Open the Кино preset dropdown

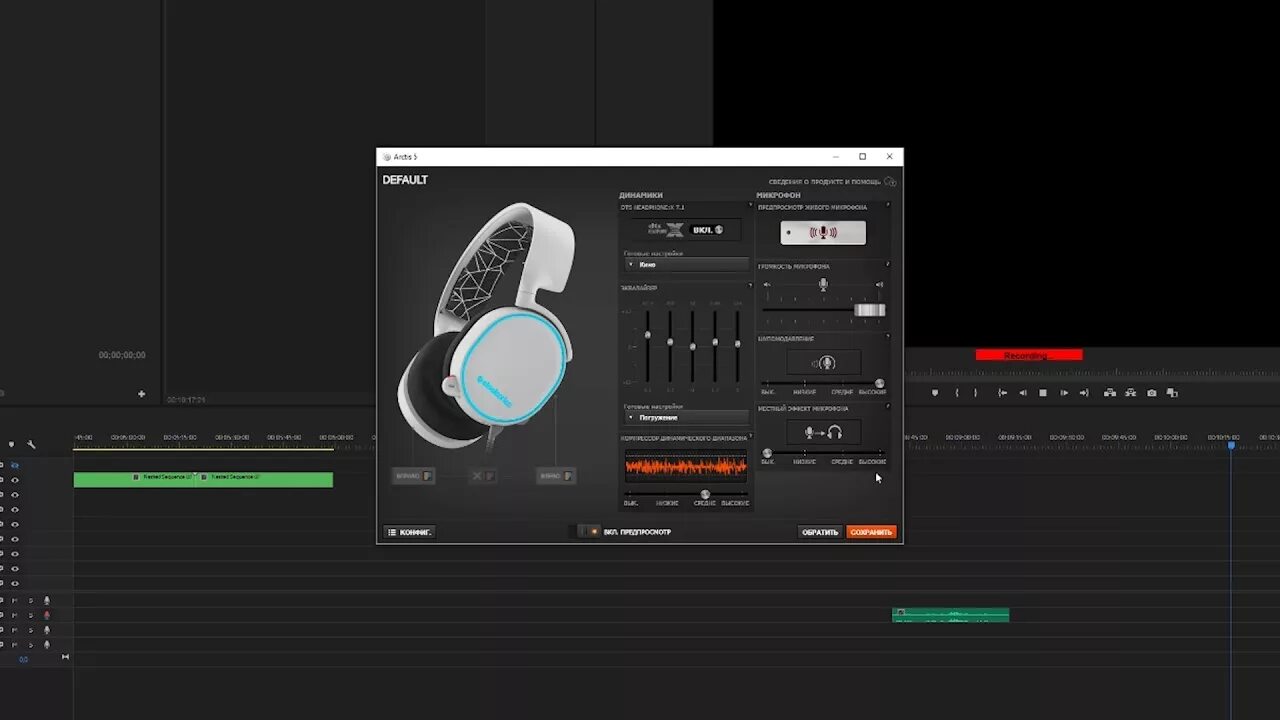coord(686,265)
